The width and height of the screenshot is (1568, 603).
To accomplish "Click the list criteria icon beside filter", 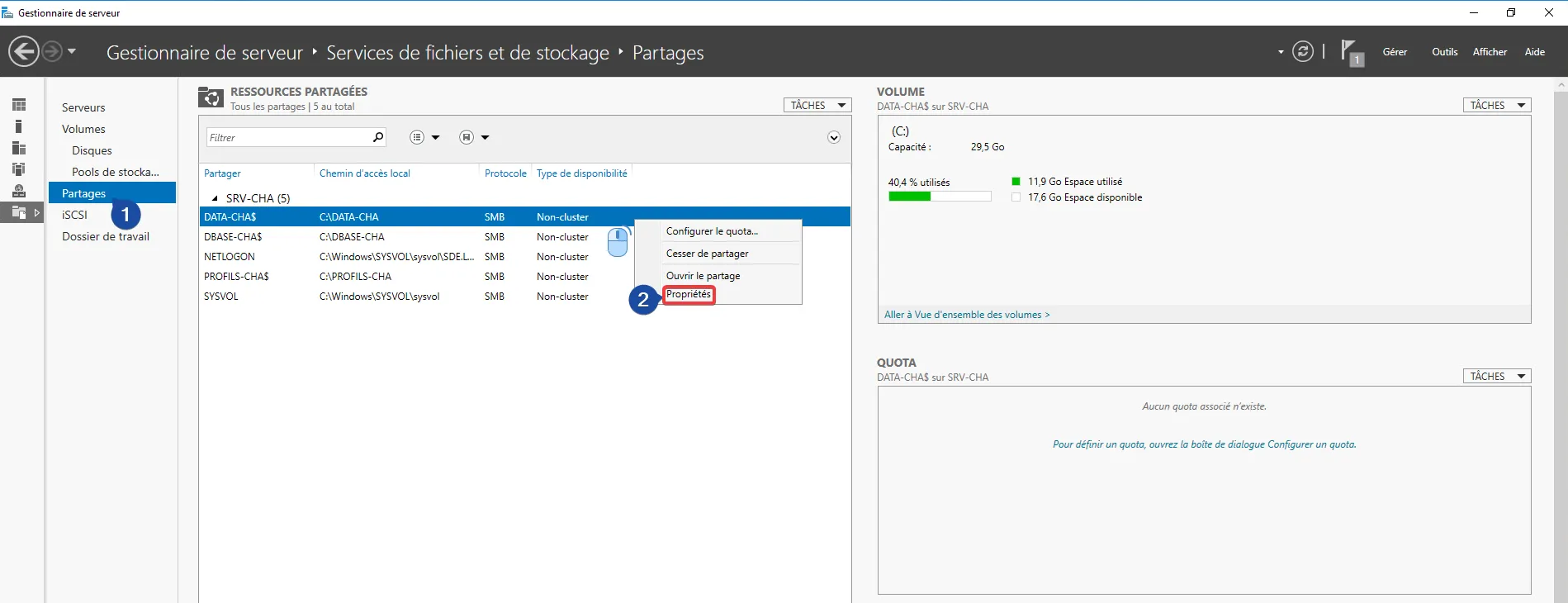I will (417, 137).
